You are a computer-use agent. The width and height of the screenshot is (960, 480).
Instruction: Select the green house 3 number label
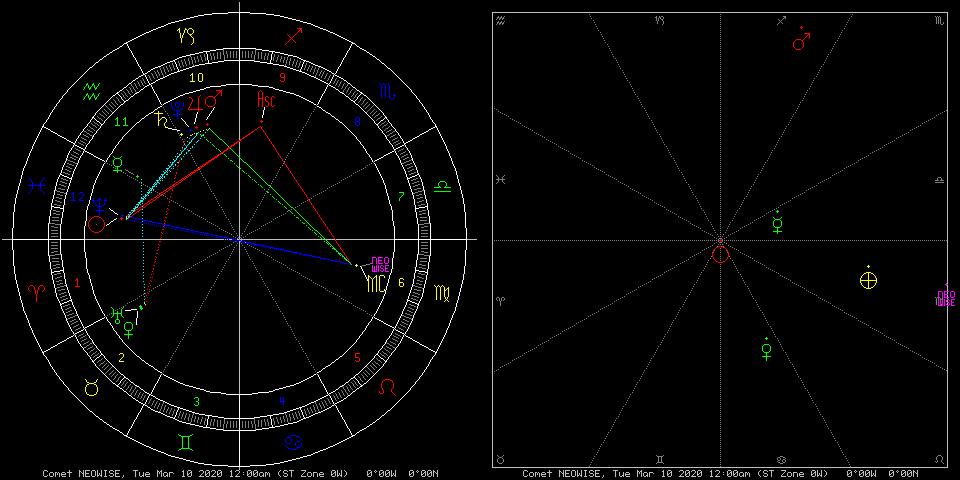(x=196, y=402)
